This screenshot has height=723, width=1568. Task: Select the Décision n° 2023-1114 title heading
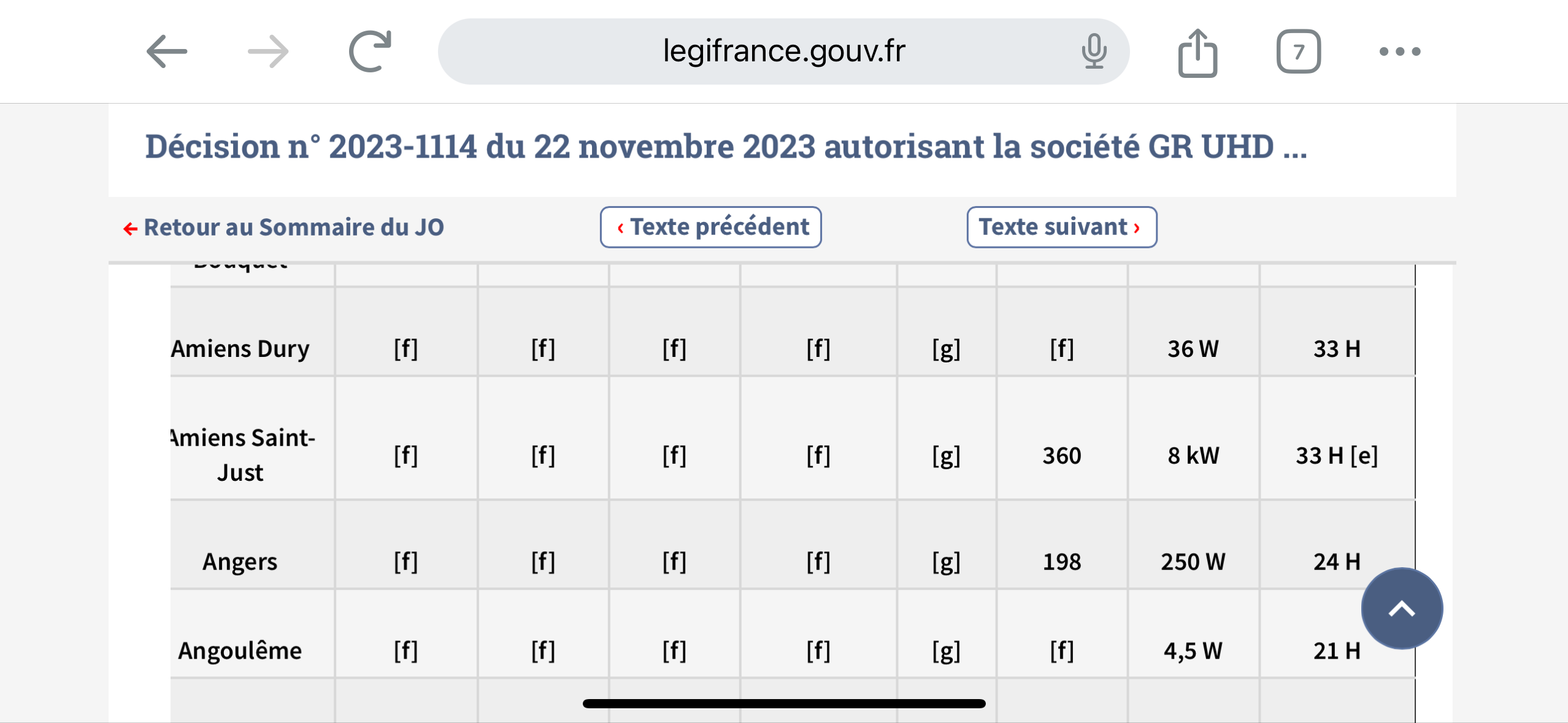(726, 147)
